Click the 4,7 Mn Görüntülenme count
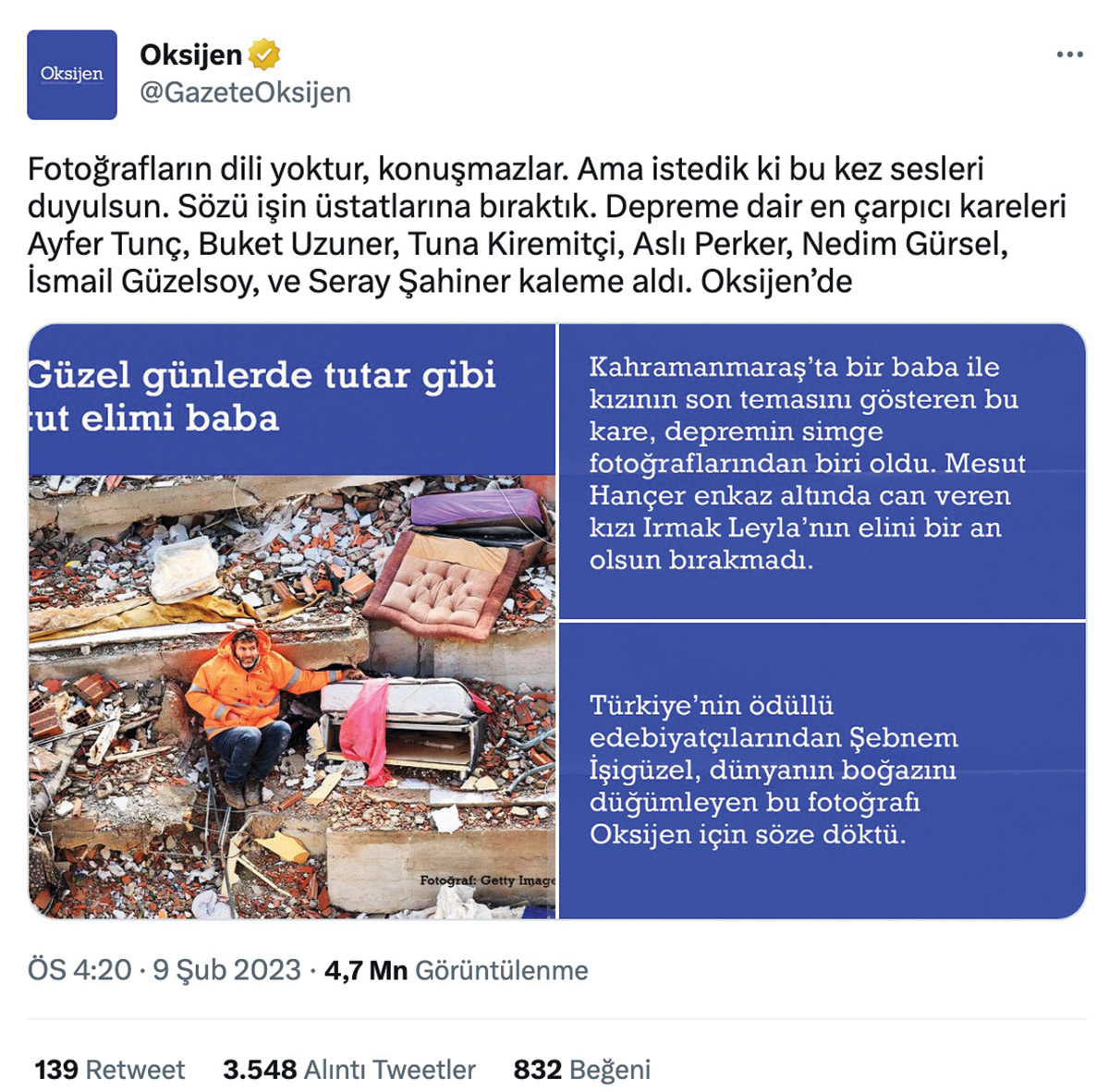Viewport: 1109px width, 1092px height. tap(456, 970)
